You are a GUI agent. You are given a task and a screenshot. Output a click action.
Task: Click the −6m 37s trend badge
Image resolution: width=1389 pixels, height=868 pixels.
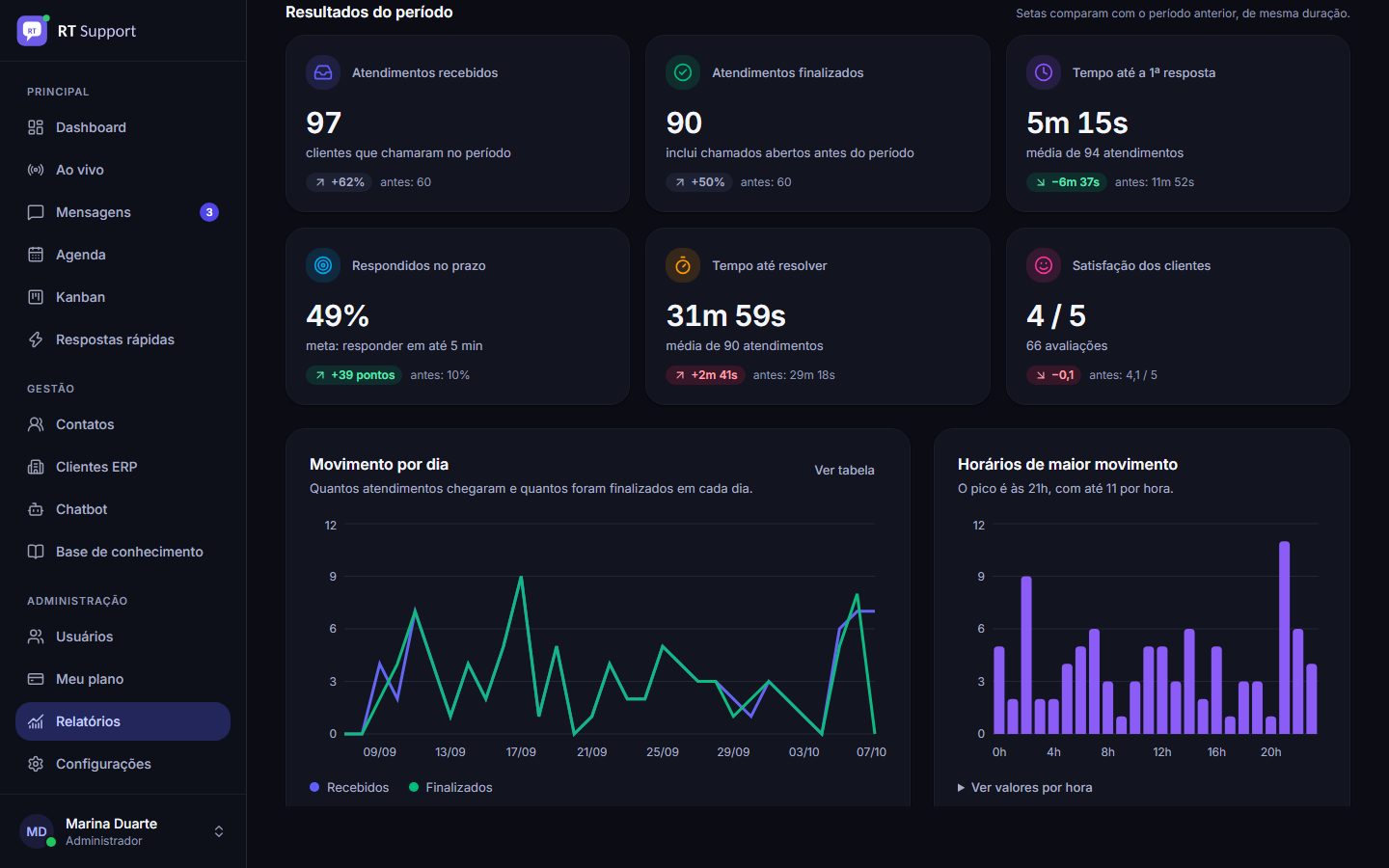point(1067,181)
